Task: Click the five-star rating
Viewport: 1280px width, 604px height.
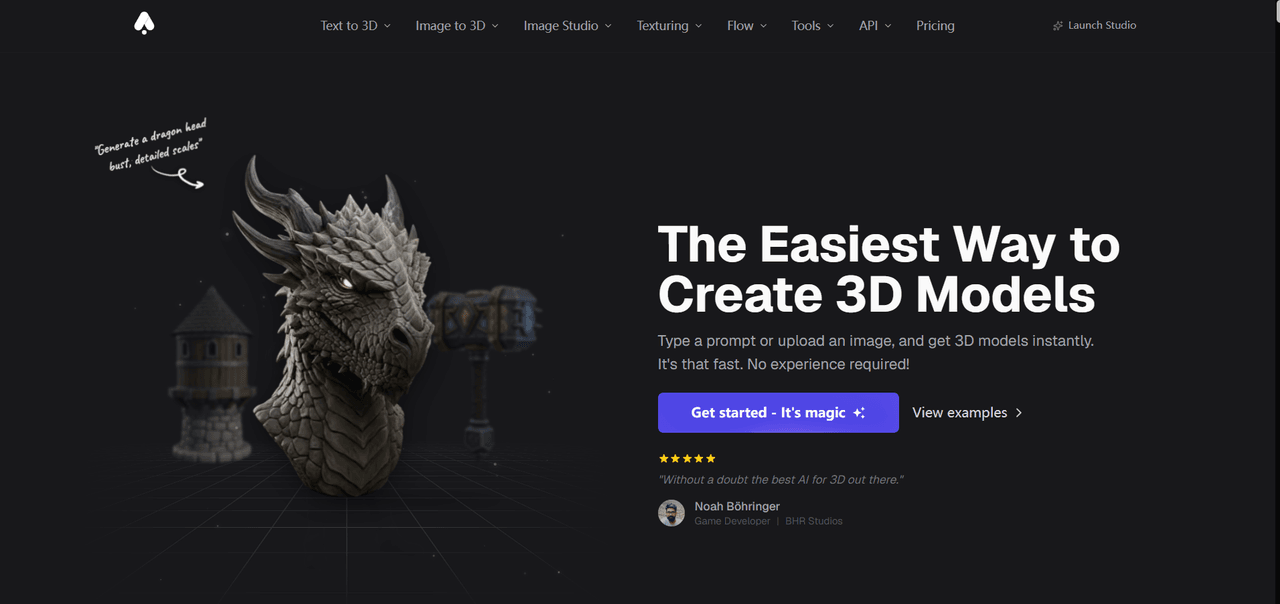Action: [687, 458]
